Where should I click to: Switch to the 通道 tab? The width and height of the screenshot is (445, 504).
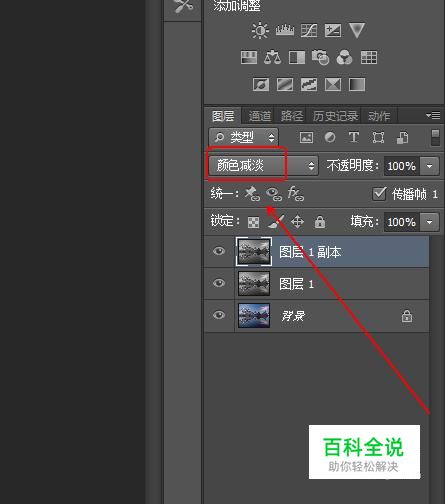click(x=260, y=116)
